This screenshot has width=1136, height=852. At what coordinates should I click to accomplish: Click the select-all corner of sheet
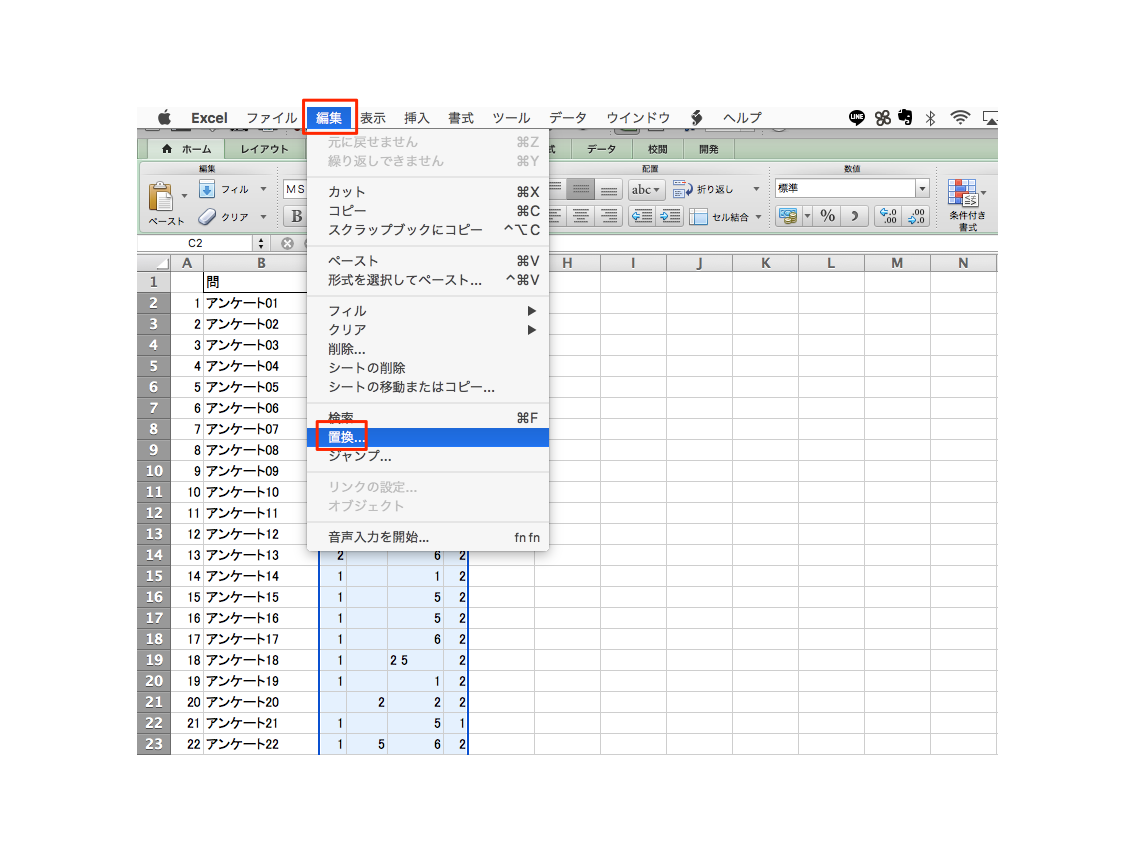[154, 263]
